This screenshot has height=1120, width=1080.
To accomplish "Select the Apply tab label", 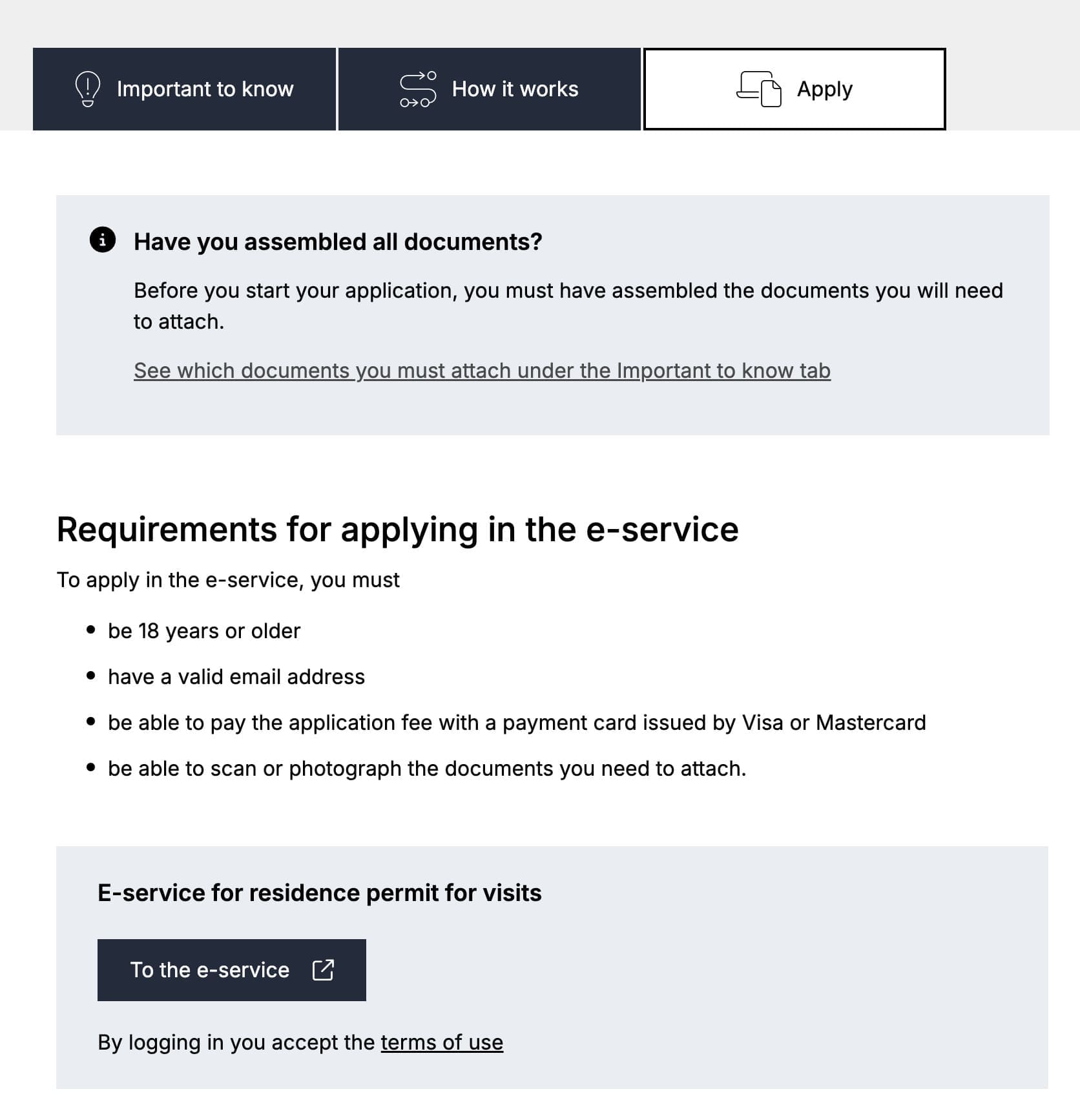I will (824, 89).
